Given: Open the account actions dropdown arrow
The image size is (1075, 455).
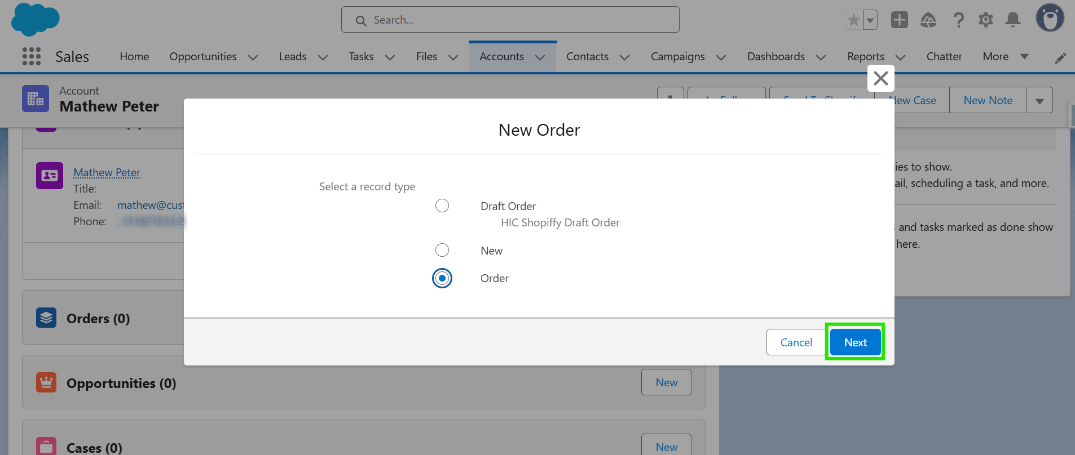Looking at the screenshot, I should [1039, 101].
